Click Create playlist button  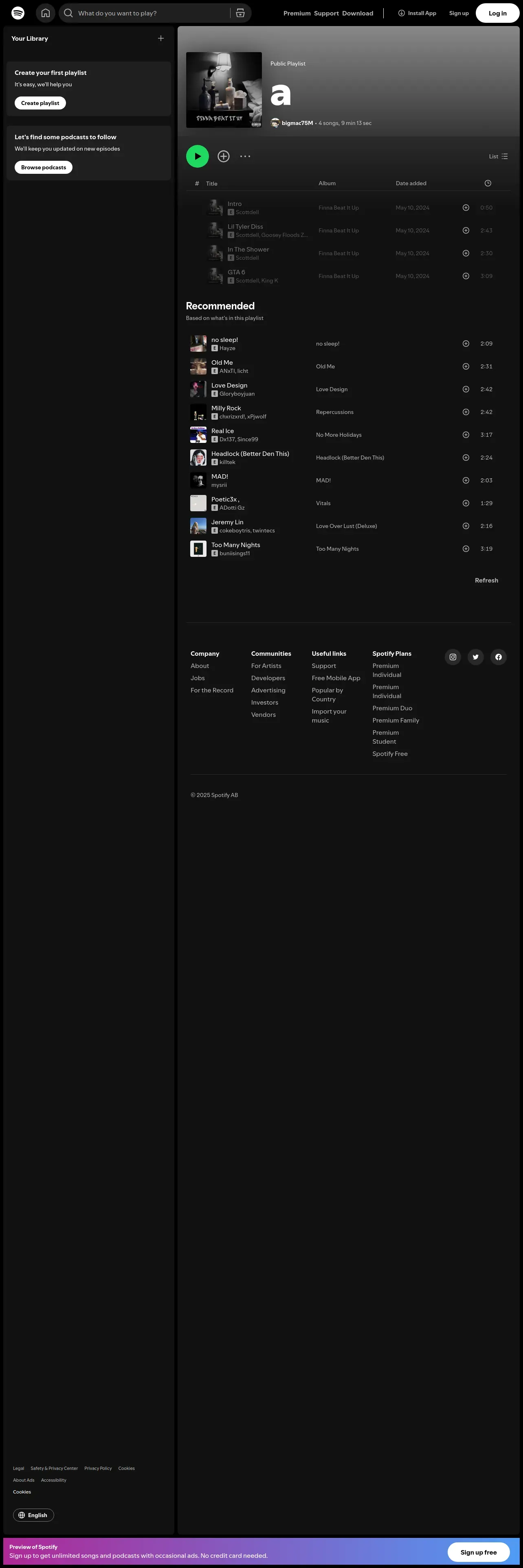point(40,103)
